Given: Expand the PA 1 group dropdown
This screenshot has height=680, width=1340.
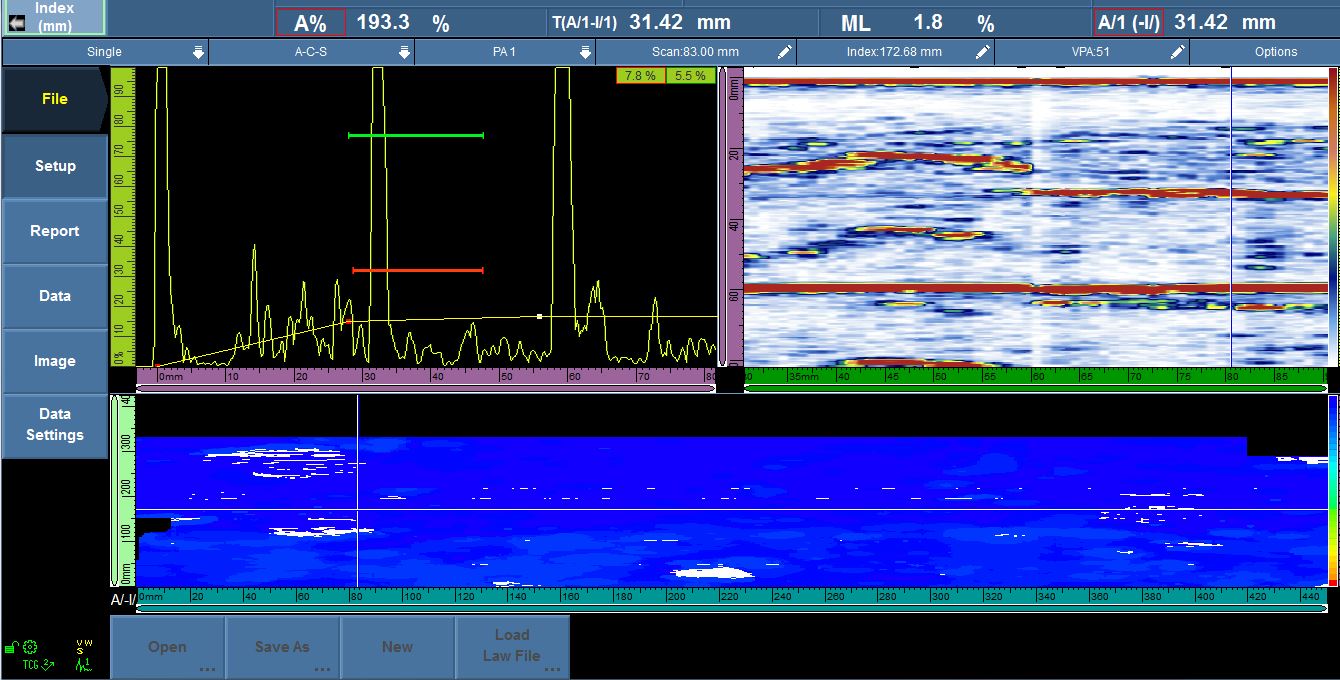Looking at the screenshot, I should [585, 52].
